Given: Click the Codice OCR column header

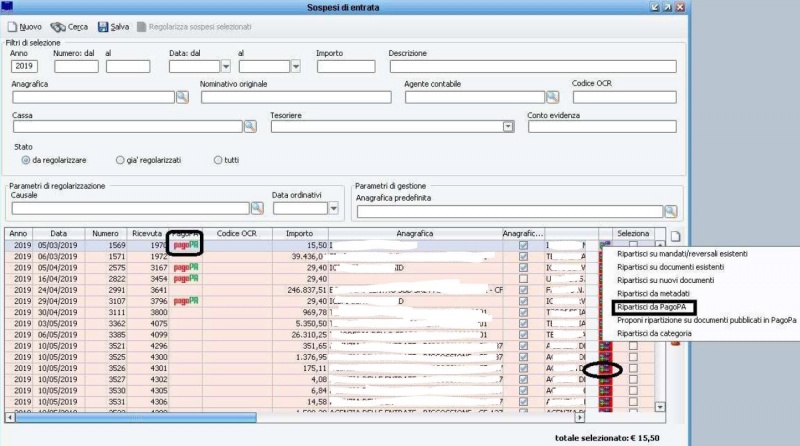Looking at the screenshot, I should coord(236,233).
